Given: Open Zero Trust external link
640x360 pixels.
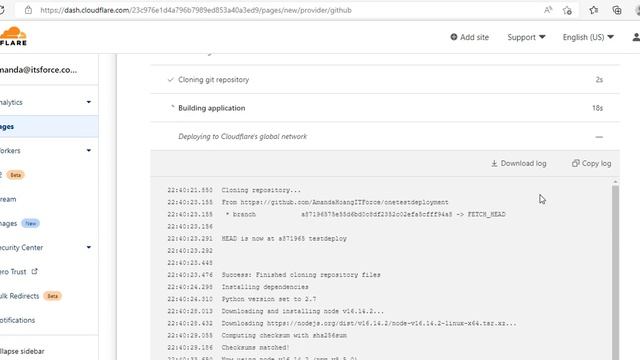Looking at the screenshot, I should 19,271.
